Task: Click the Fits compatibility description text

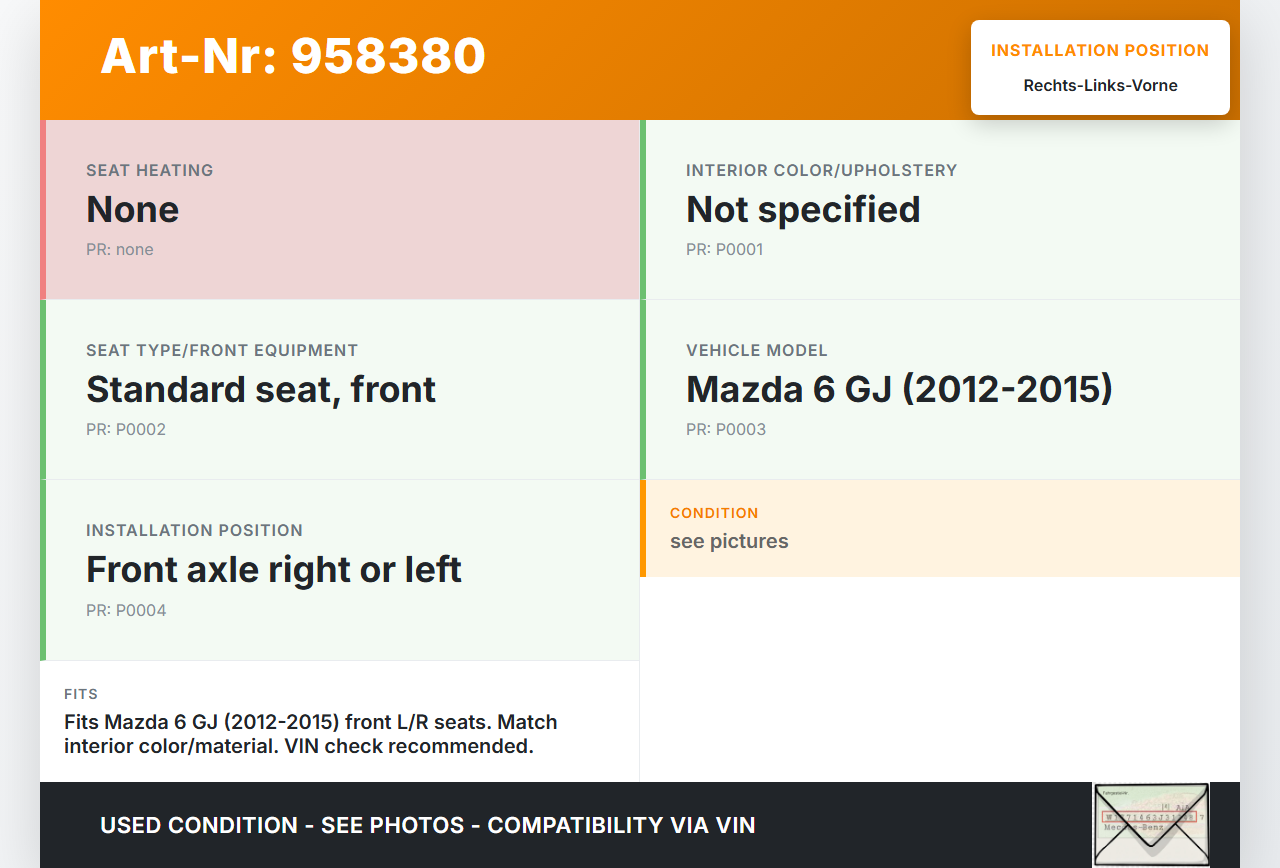Action: pyautogui.click(x=311, y=734)
